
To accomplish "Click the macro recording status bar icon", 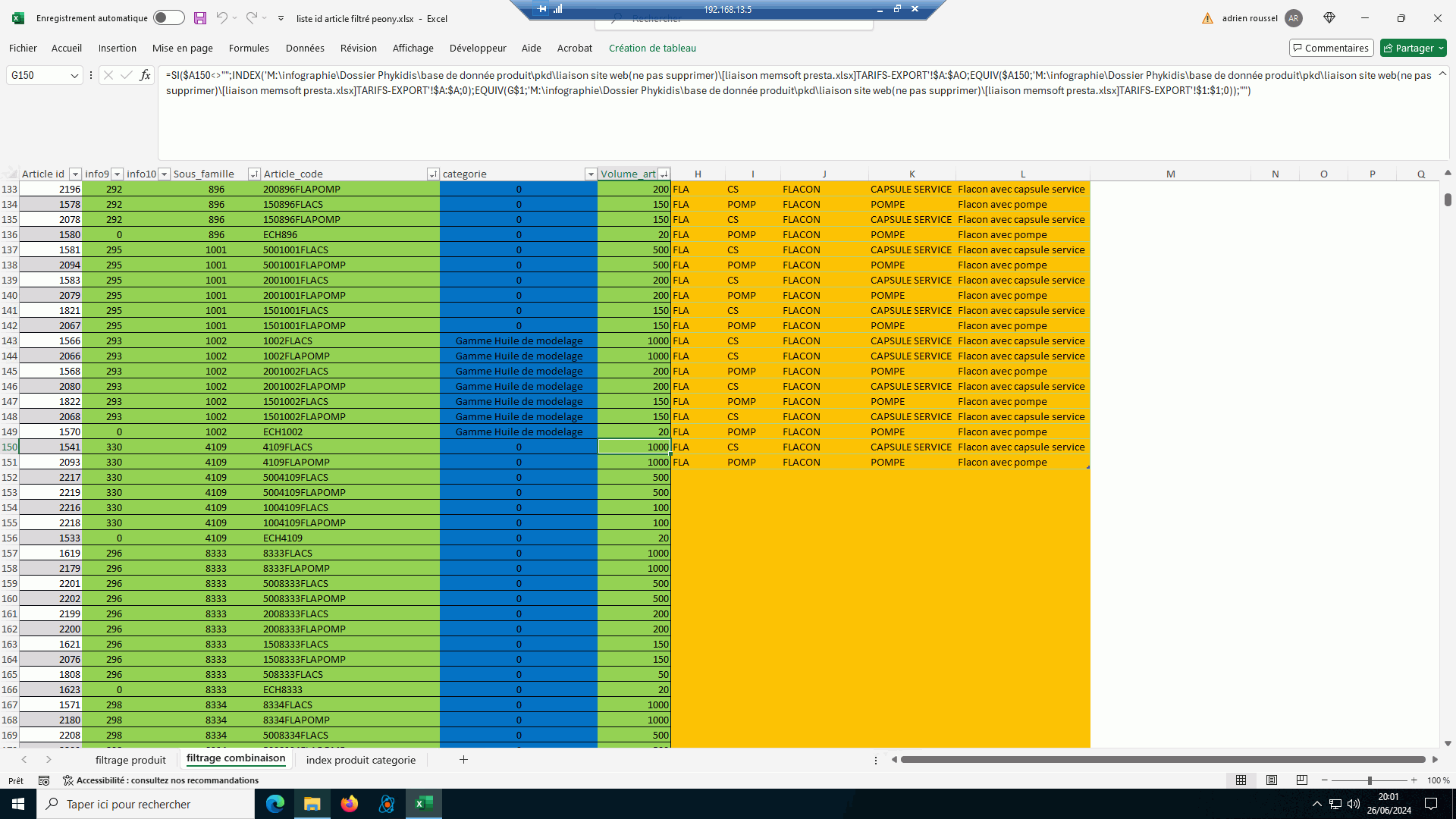I will 44,780.
